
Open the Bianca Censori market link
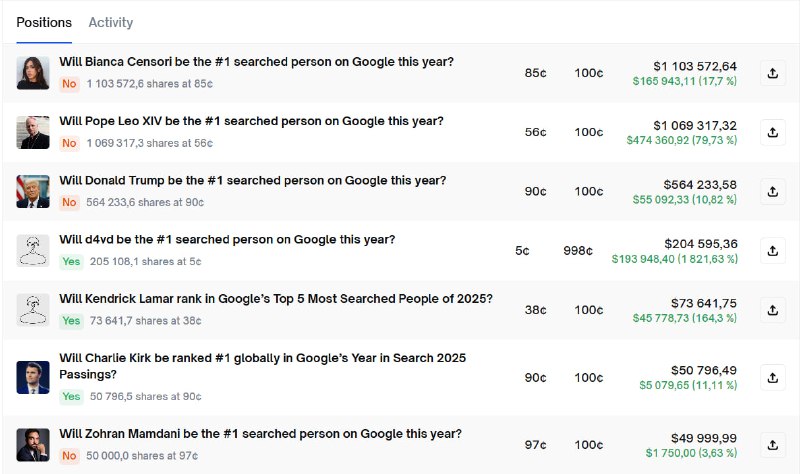tap(256, 62)
